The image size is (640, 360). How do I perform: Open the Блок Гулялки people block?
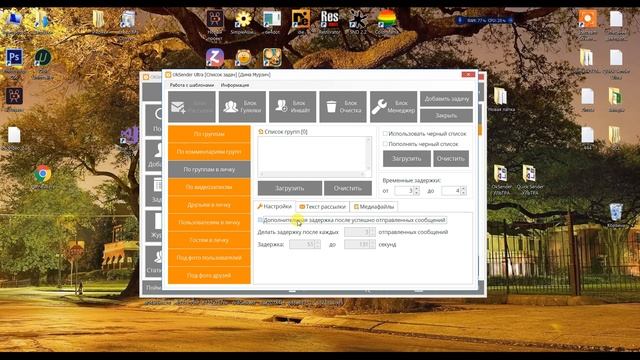tap(242, 107)
